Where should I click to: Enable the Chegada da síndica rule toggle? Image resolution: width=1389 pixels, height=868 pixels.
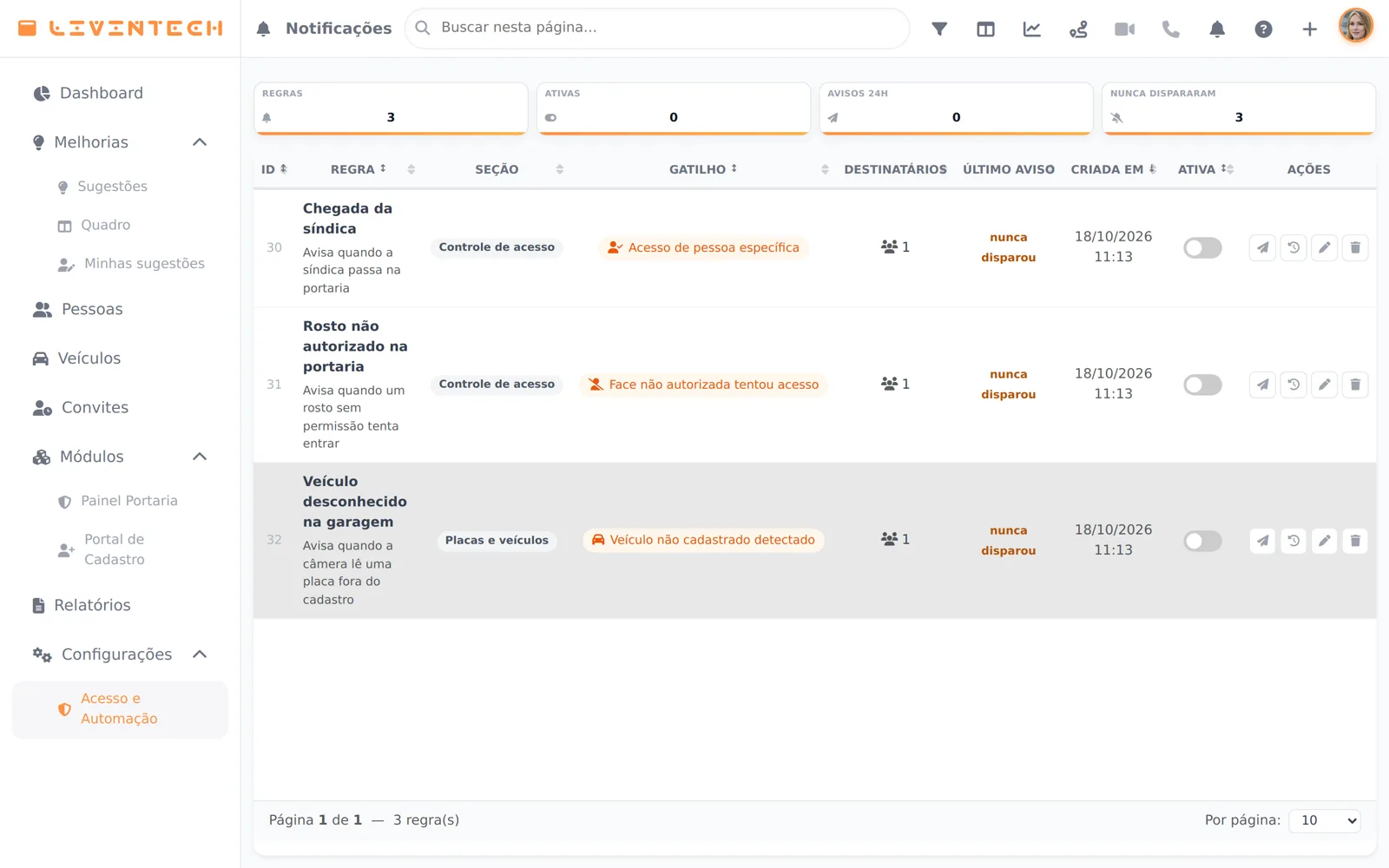click(1203, 247)
